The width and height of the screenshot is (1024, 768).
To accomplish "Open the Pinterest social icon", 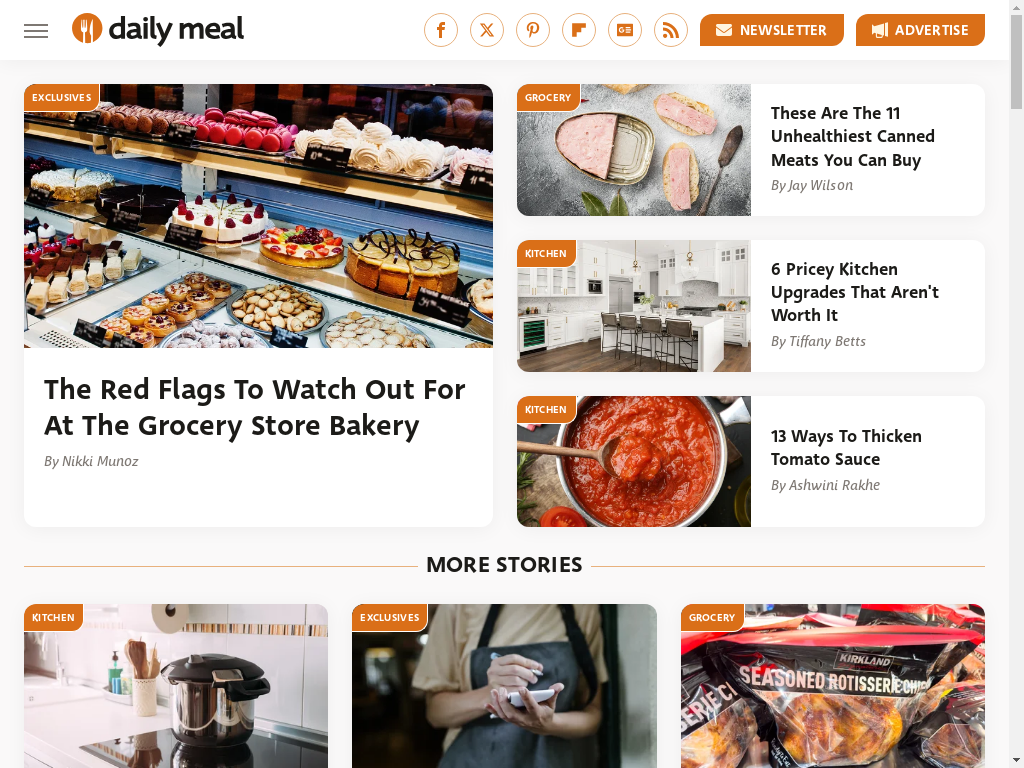I will [x=533, y=30].
